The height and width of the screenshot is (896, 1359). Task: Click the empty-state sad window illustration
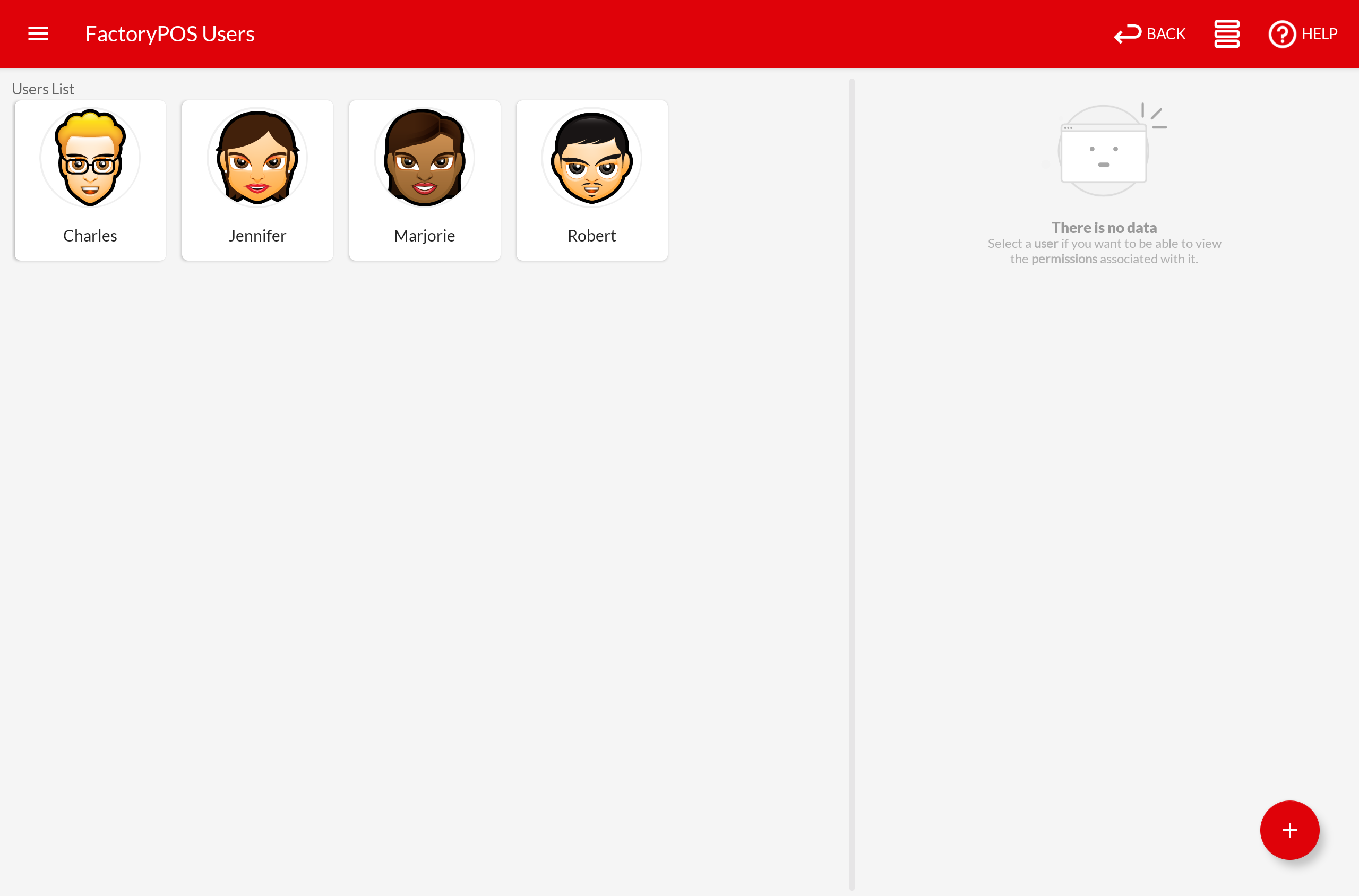(1104, 151)
